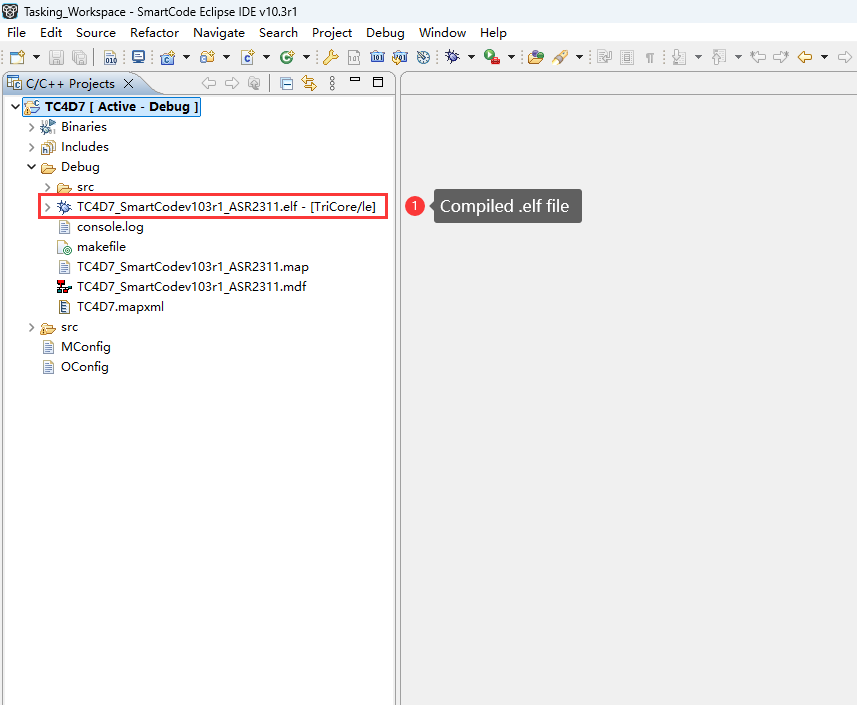The image size is (857, 705).
Task: Click the build wrench icon
Action: (x=330, y=58)
